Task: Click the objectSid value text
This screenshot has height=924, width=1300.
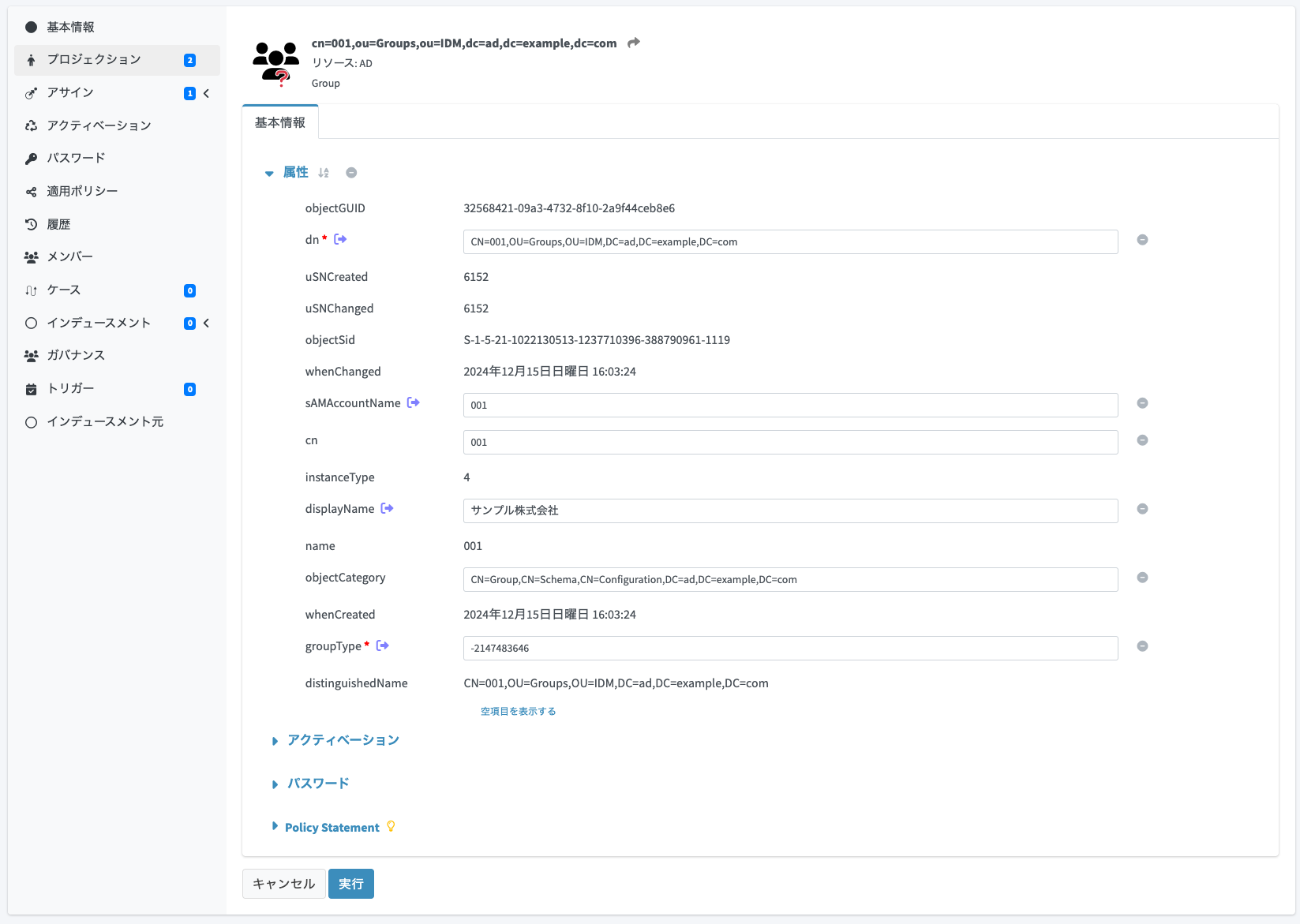Action: pyautogui.click(x=597, y=340)
